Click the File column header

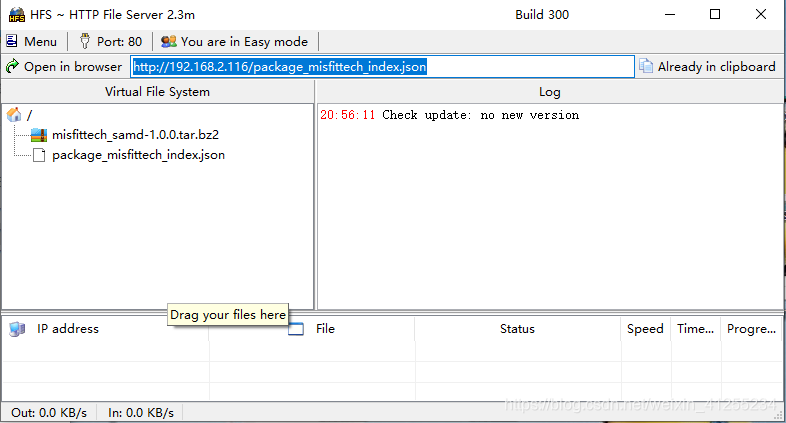click(325, 329)
